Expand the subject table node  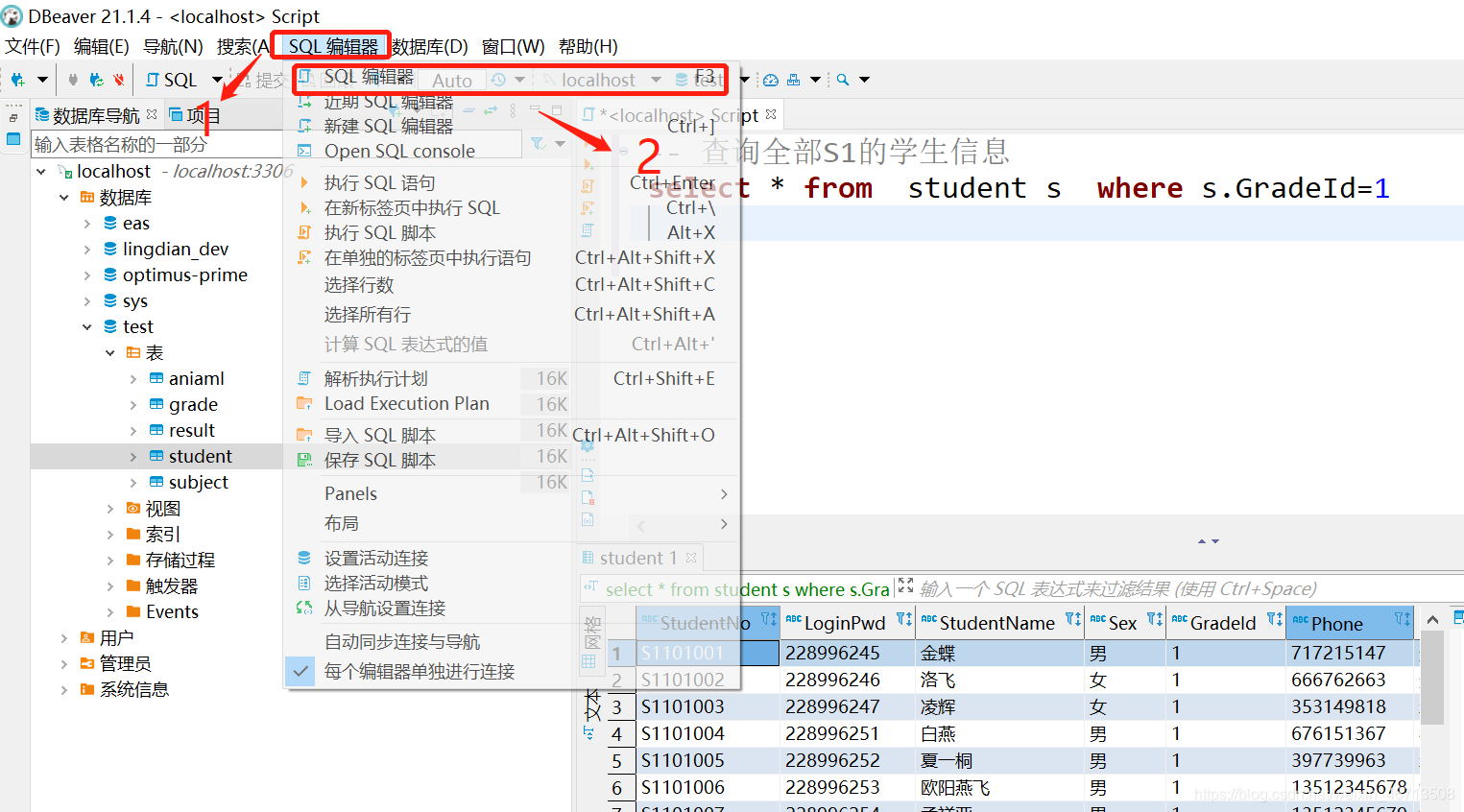coord(133,482)
